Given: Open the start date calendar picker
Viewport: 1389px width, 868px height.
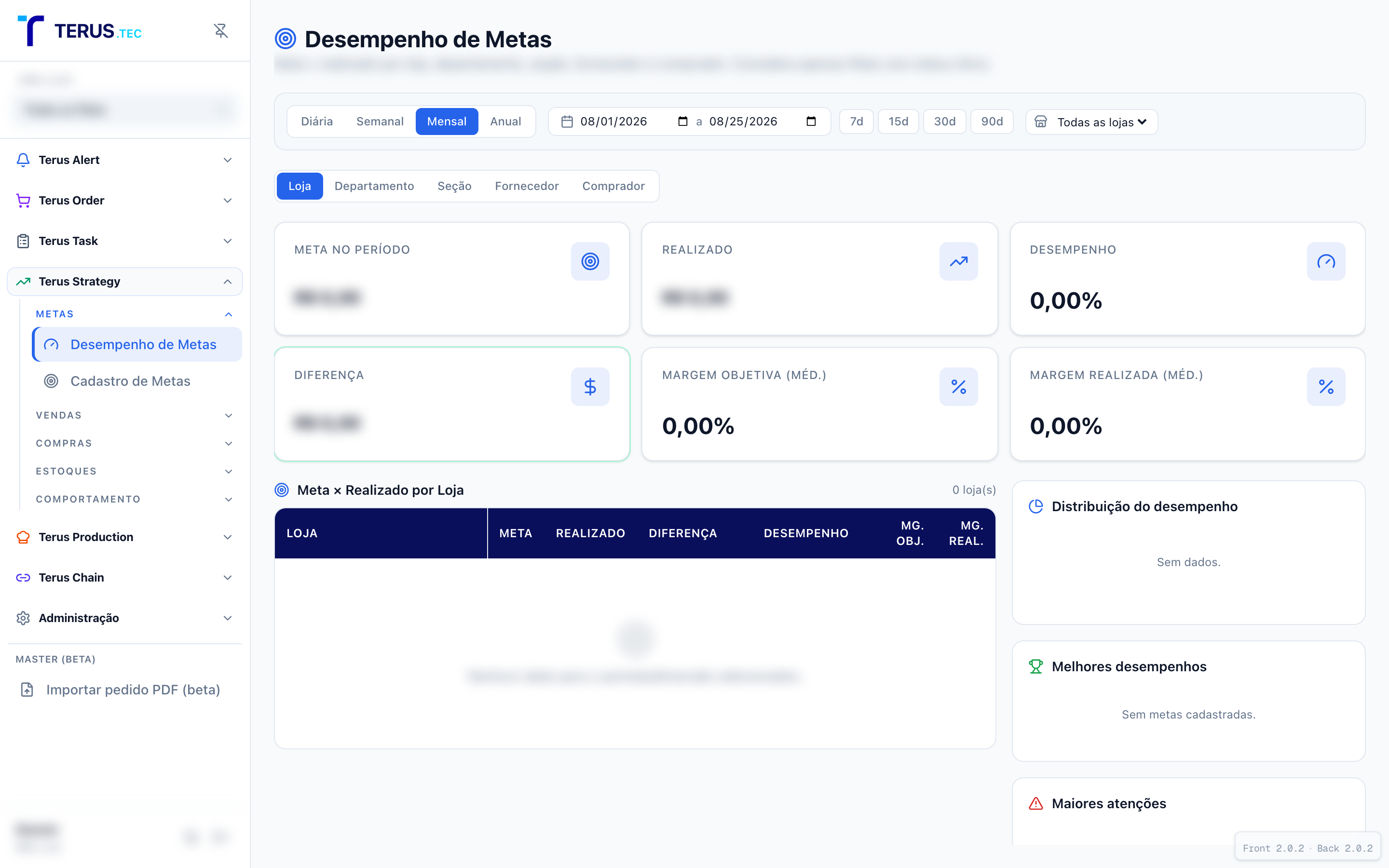Looking at the screenshot, I should tap(682, 121).
